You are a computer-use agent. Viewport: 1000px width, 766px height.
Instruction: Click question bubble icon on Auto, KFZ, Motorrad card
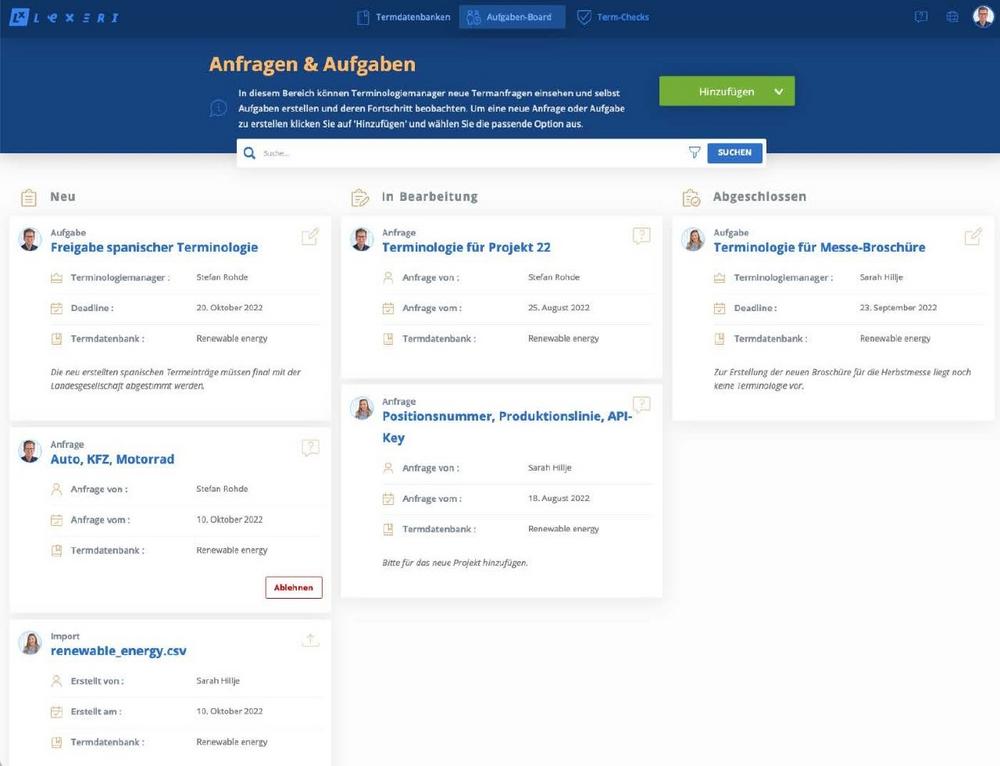310,448
